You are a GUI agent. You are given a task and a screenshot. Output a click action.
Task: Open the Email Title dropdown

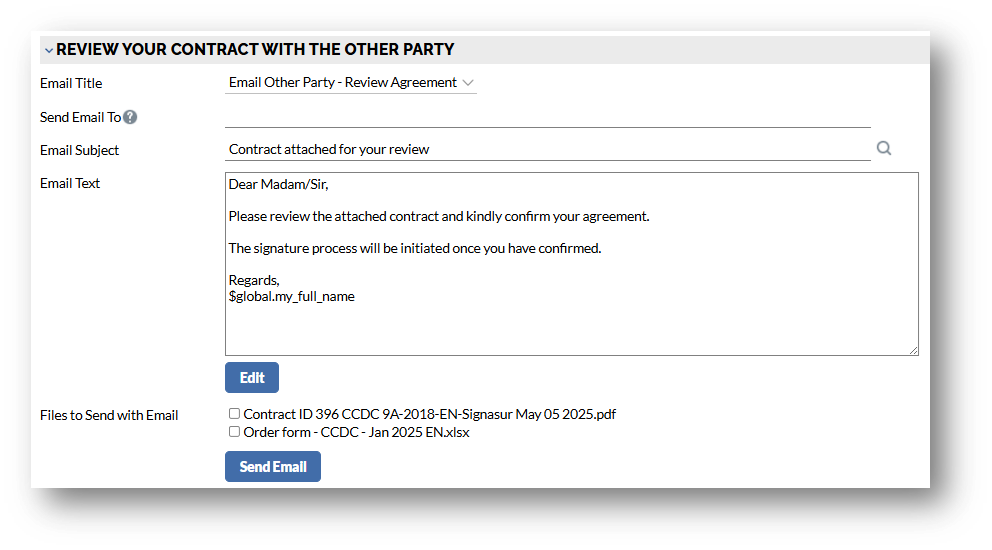pos(350,83)
